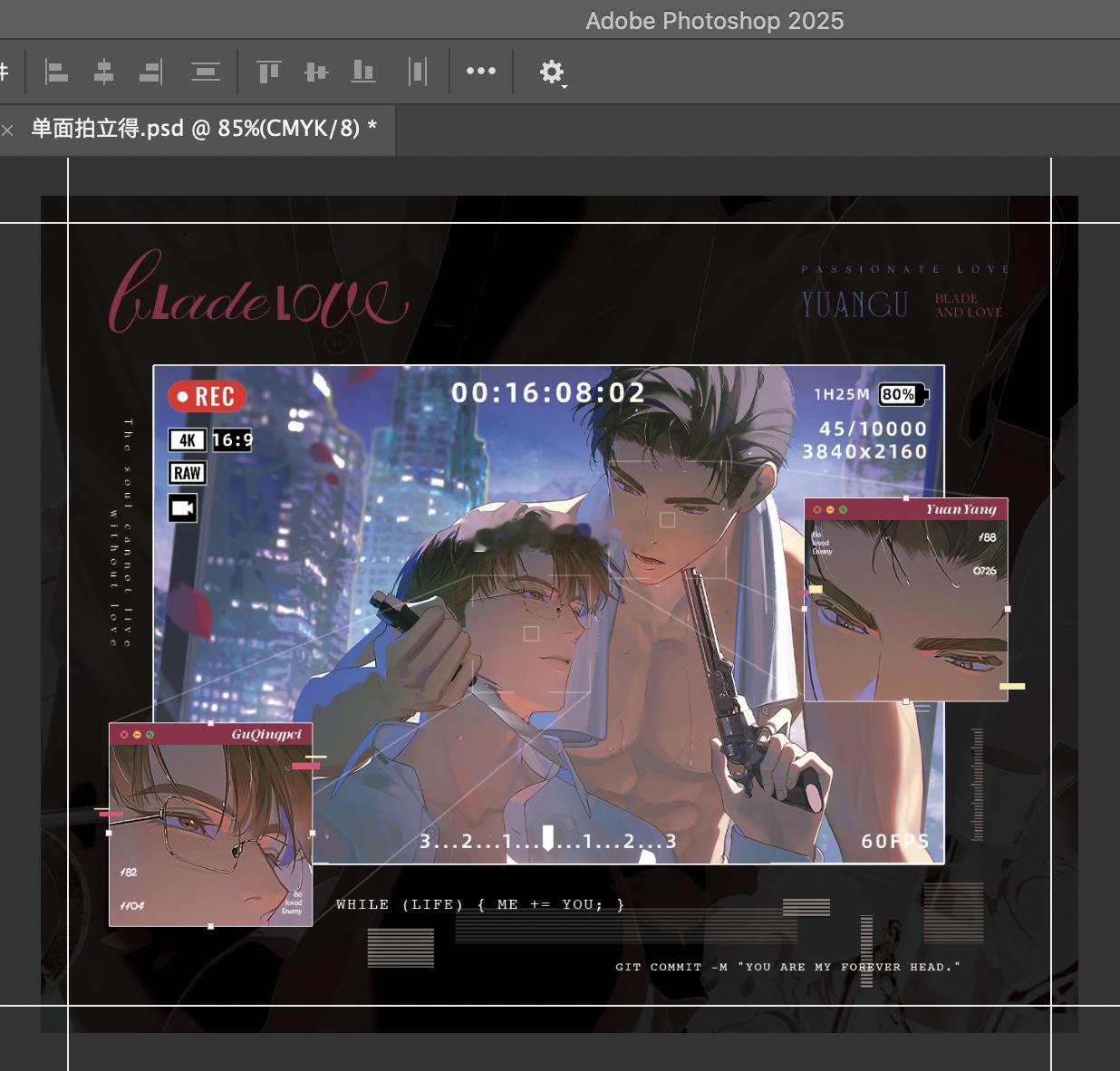Select the 单面拍立得.psd document tab

204,129
